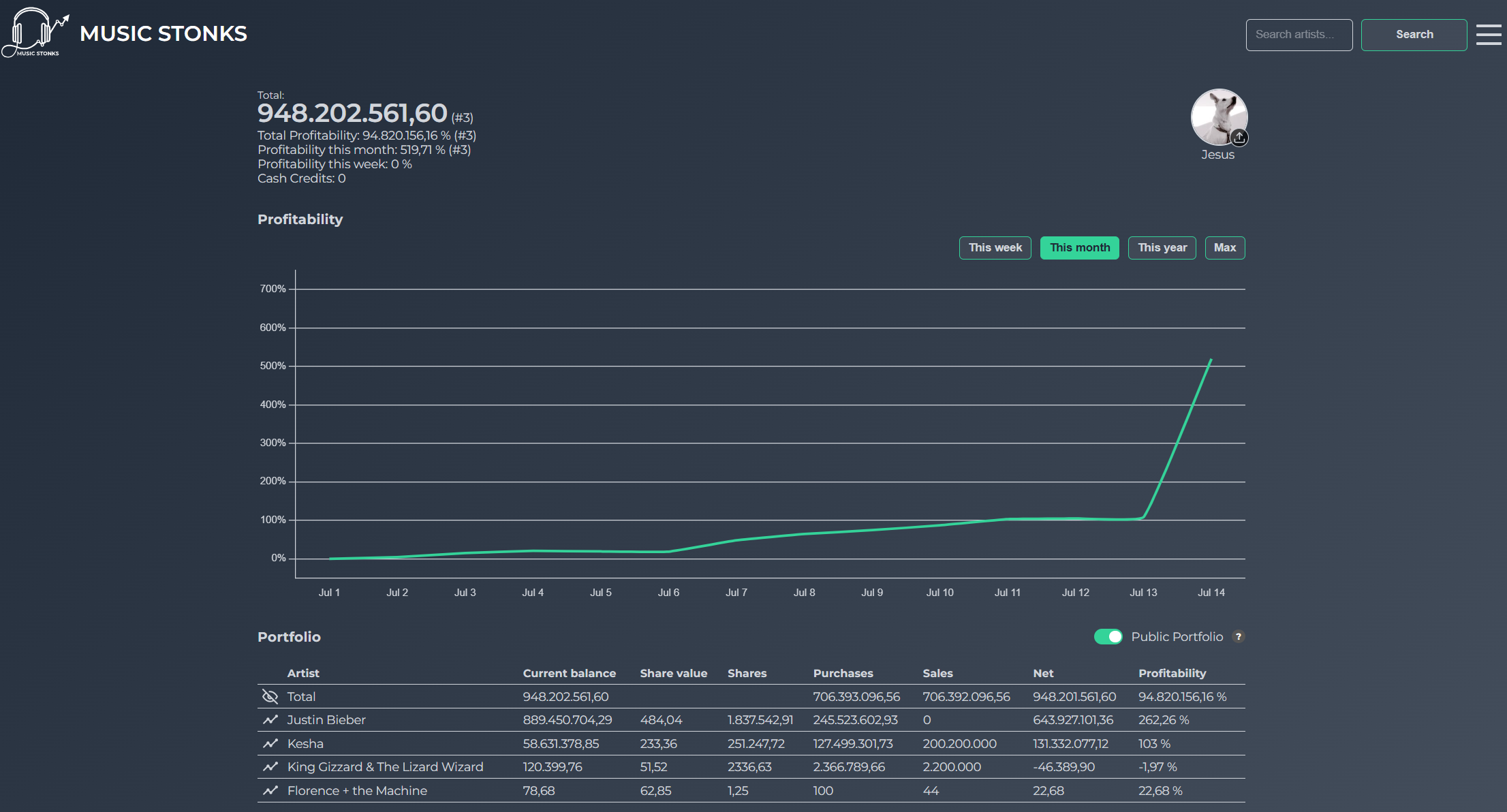This screenshot has height=812, width=1507.
Task: Click the Profitability column header
Action: tap(1172, 673)
